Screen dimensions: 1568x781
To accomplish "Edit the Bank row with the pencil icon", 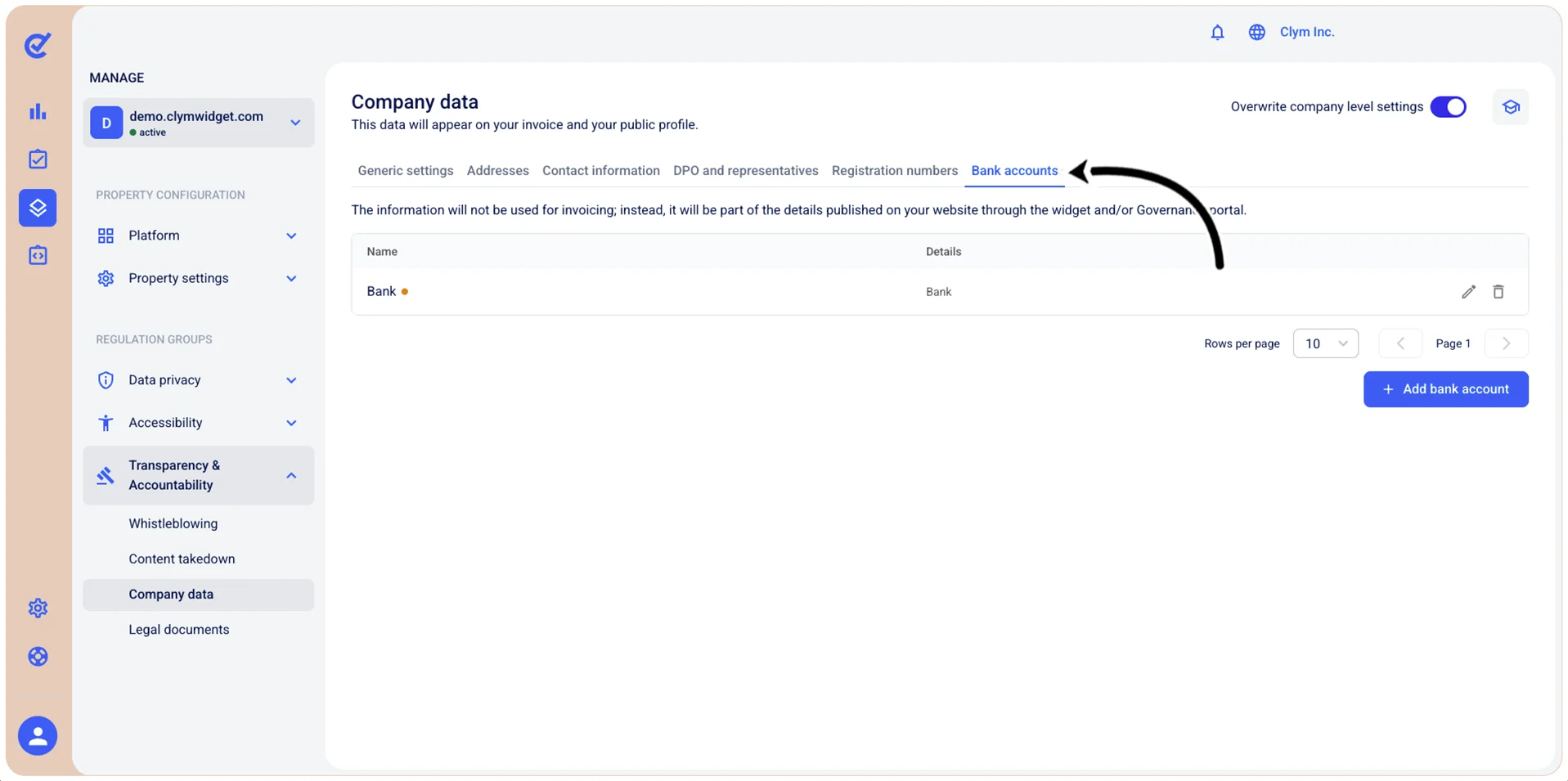I will (x=1468, y=292).
